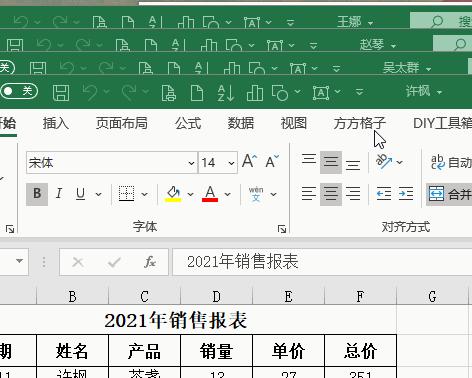Click the Text Box icon in 许枫 window

pos(321,93)
